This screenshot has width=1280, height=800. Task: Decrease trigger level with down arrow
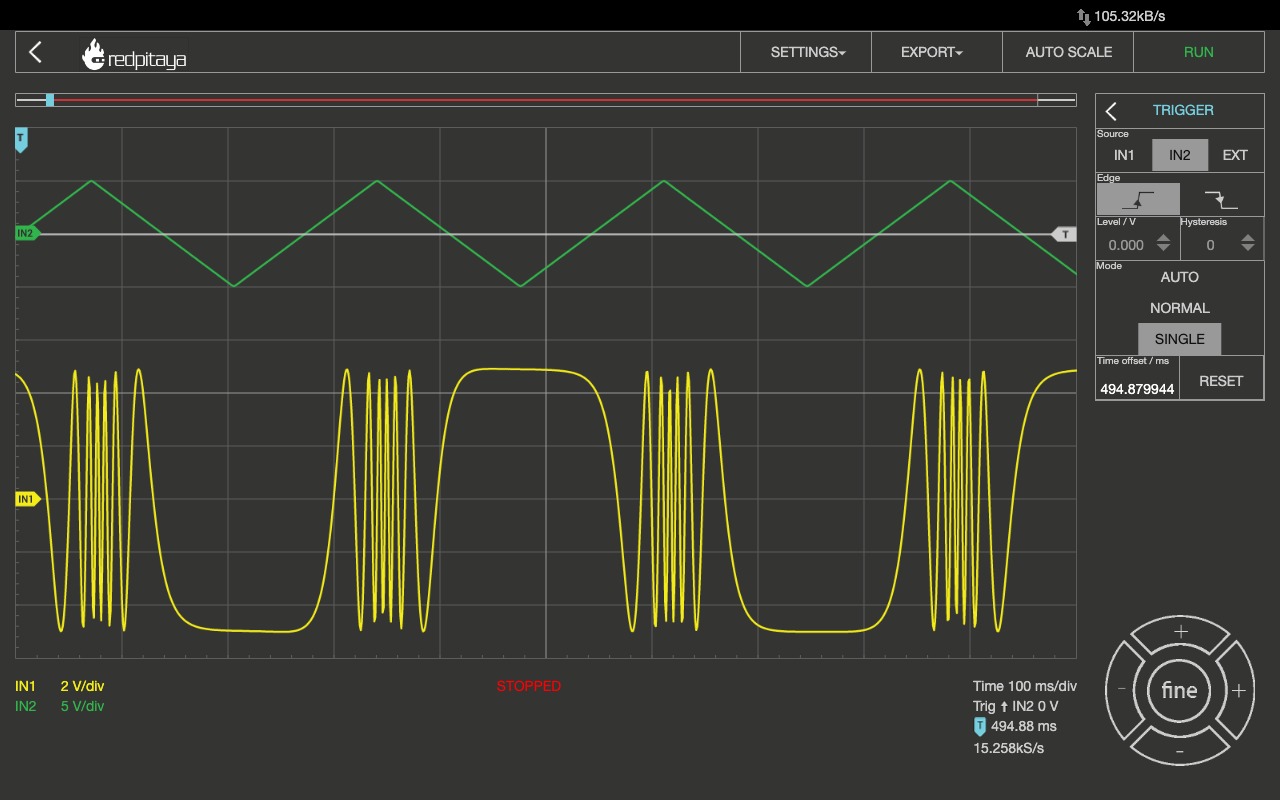[1164, 248]
